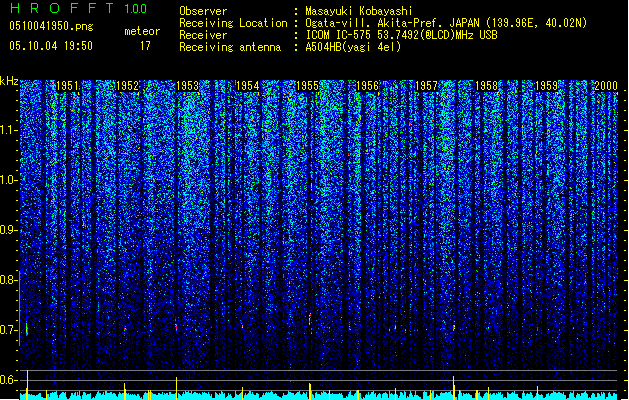Viewport: 629px width, 400px height.
Task: Select the A504HB(yagi 4el) antenna text
Action: [x=353, y=47]
